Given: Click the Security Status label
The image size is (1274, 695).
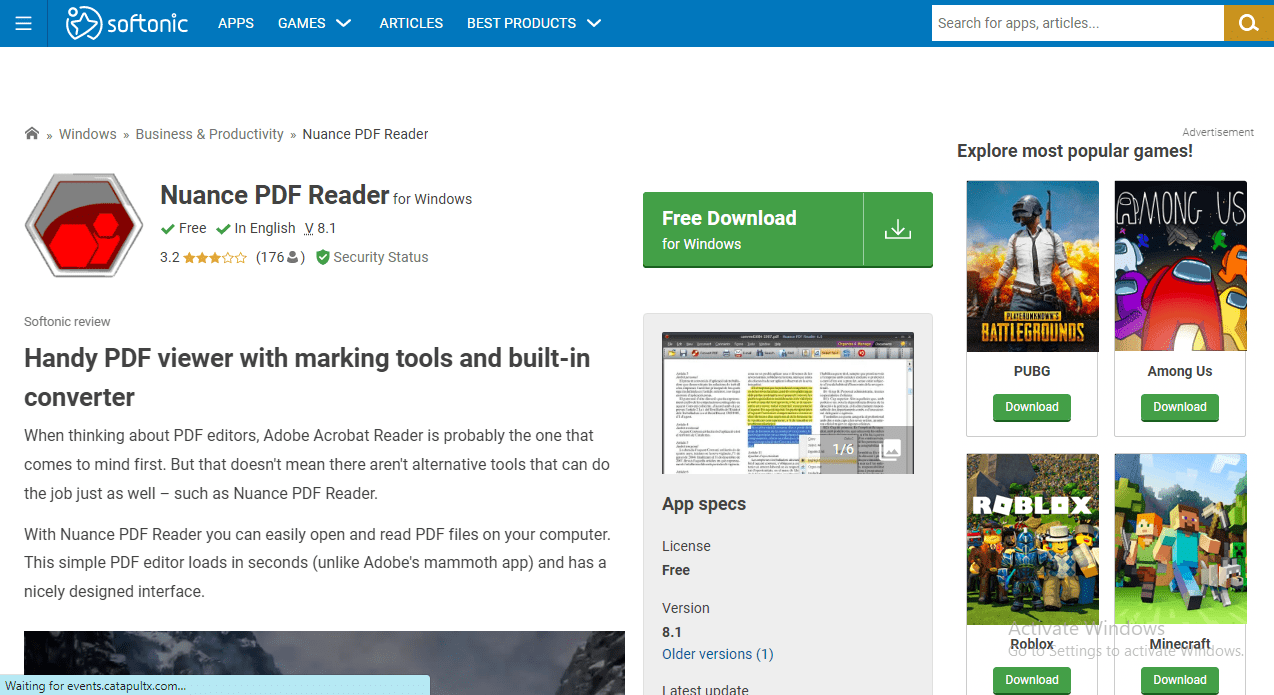Looking at the screenshot, I should tap(381, 257).
